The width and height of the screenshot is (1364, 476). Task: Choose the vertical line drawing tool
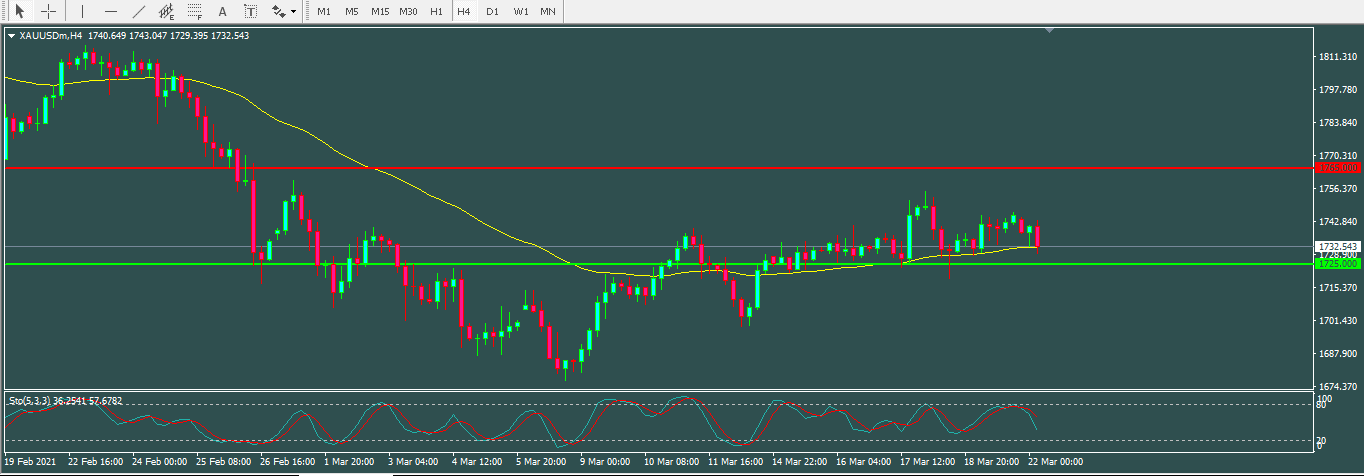click(x=82, y=12)
